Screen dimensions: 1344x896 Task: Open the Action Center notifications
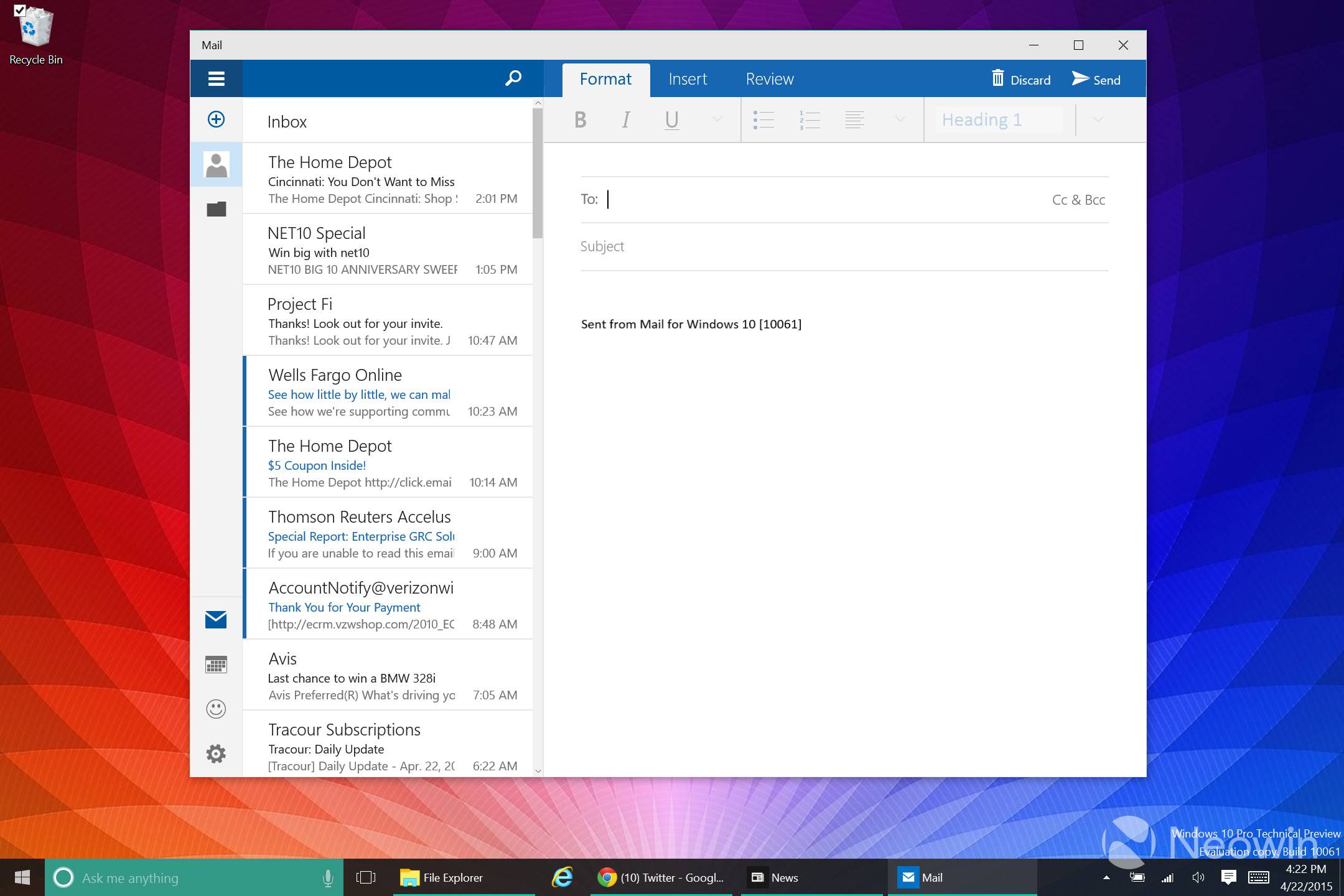pos(1228,877)
